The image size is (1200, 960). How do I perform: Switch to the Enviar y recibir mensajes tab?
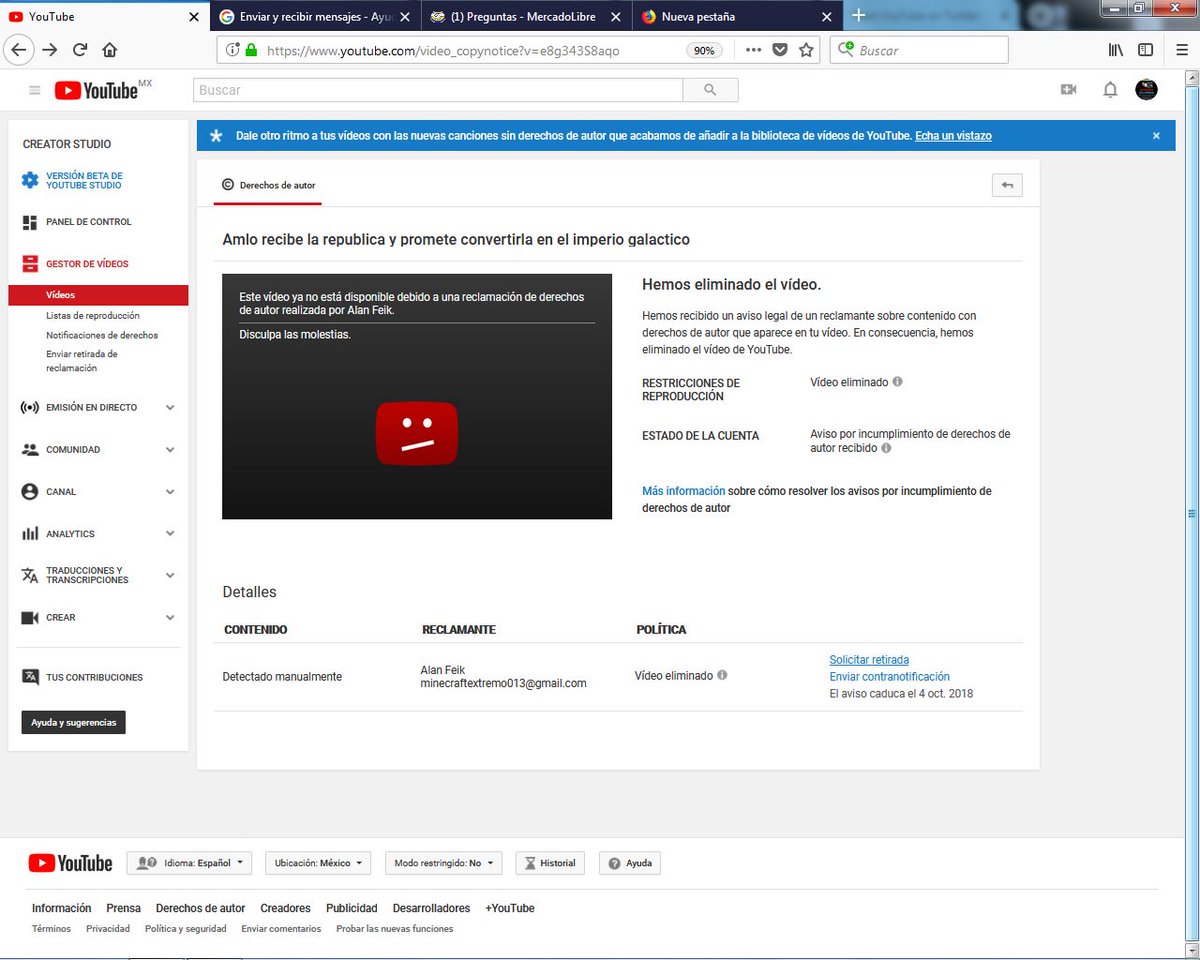(x=315, y=16)
